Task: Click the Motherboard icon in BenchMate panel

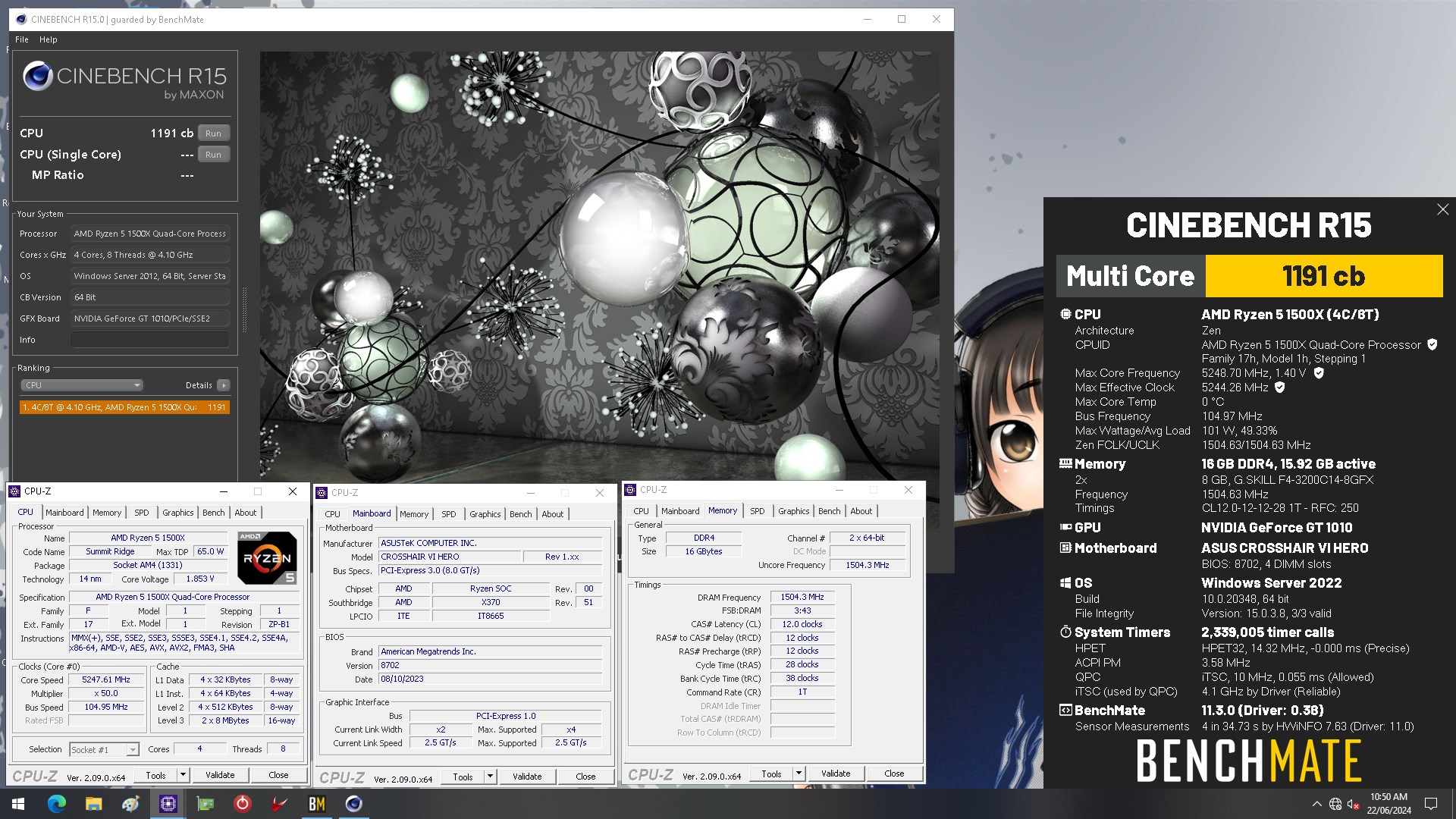Action: click(x=1065, y=548)
